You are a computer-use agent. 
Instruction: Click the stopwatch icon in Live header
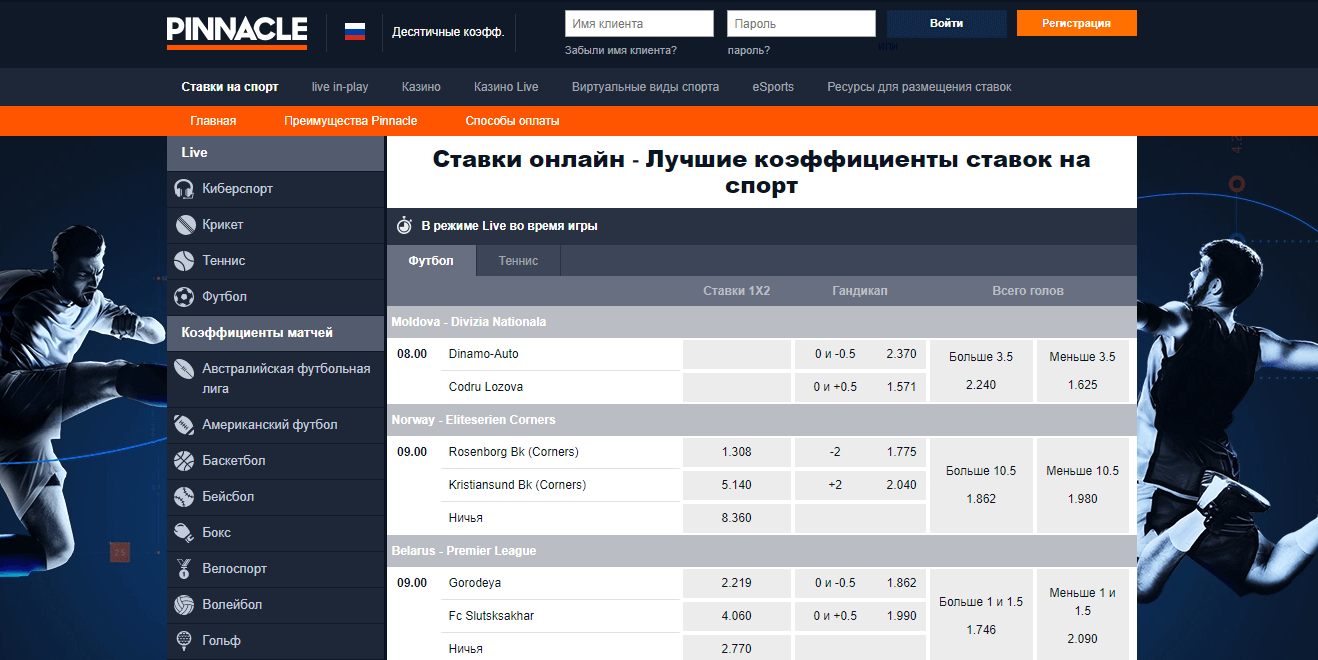click(x=404, y=225)
